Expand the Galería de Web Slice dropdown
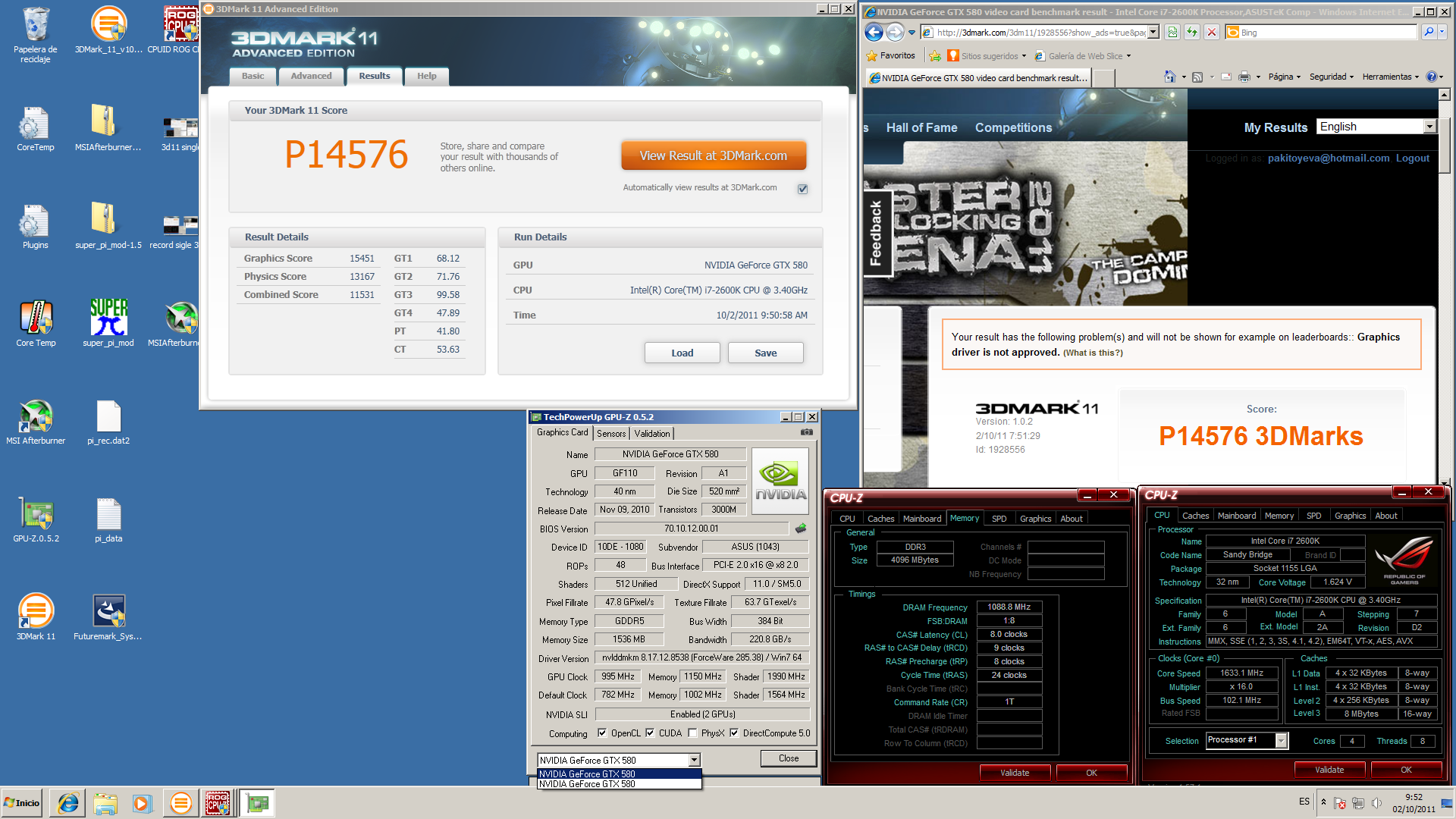1456x819 pixels. (1128, 56)
